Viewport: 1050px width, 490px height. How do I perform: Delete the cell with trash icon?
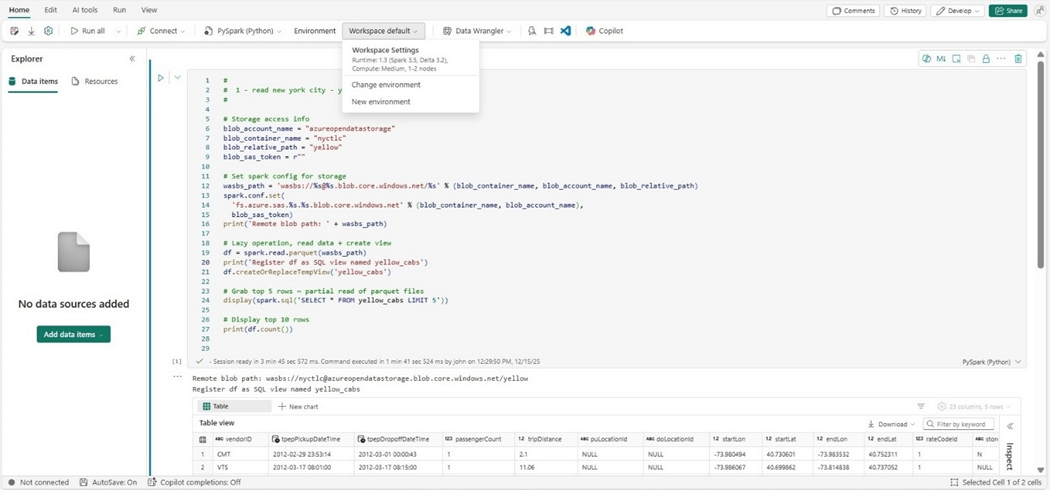[x=1018, y=59]
